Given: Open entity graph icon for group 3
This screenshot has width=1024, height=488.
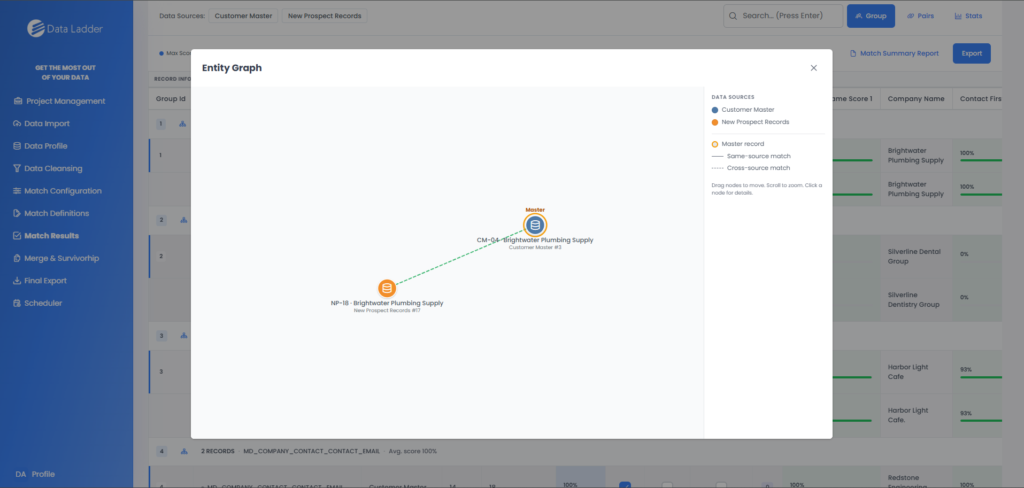Looking at the screenshot, I should (x=184, y=336).
